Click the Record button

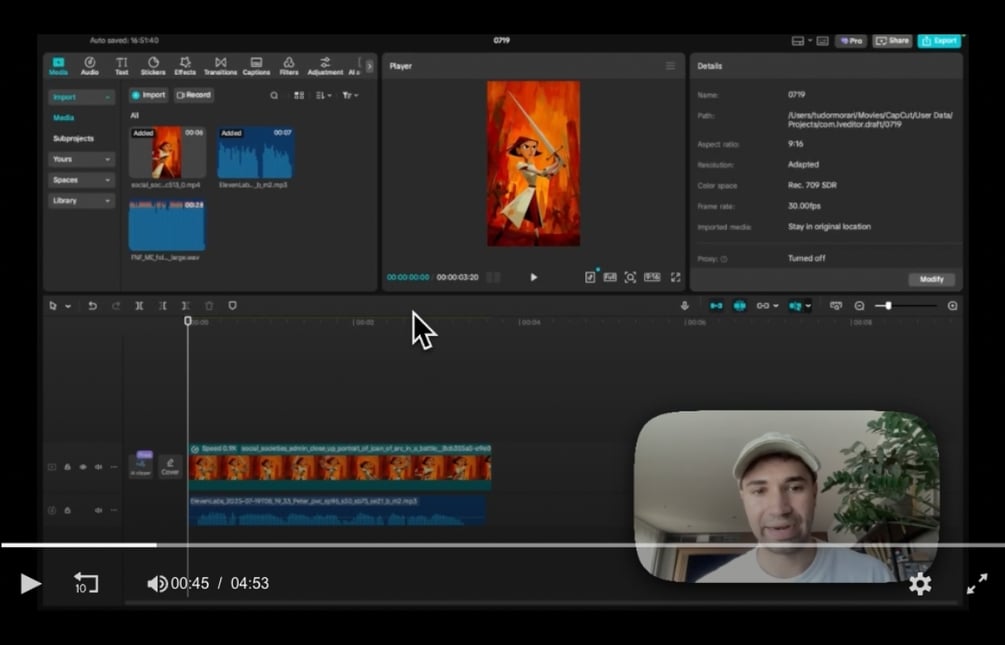[194, 95]
